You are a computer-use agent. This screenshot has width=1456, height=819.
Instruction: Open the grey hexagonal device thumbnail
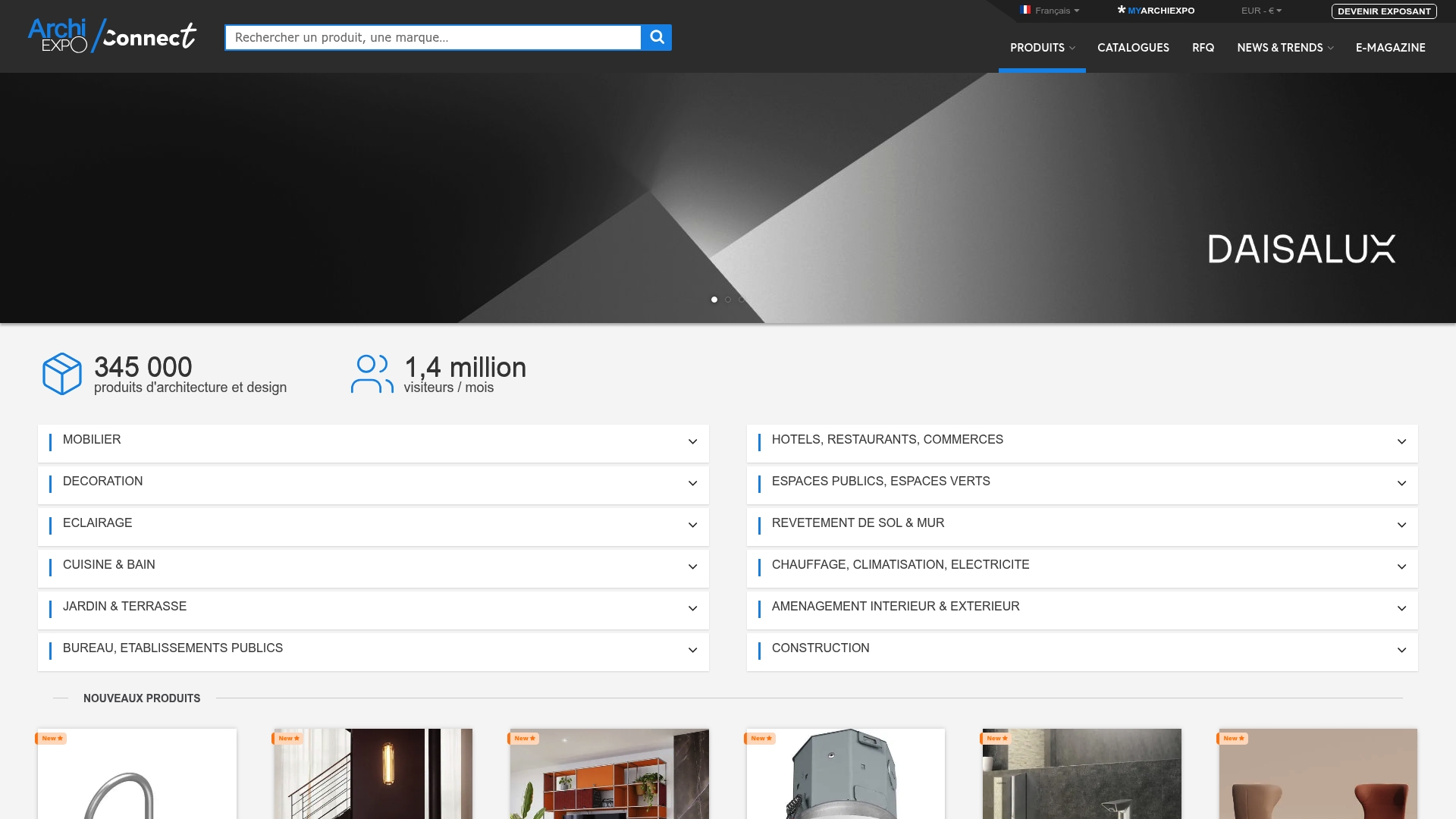846,773
